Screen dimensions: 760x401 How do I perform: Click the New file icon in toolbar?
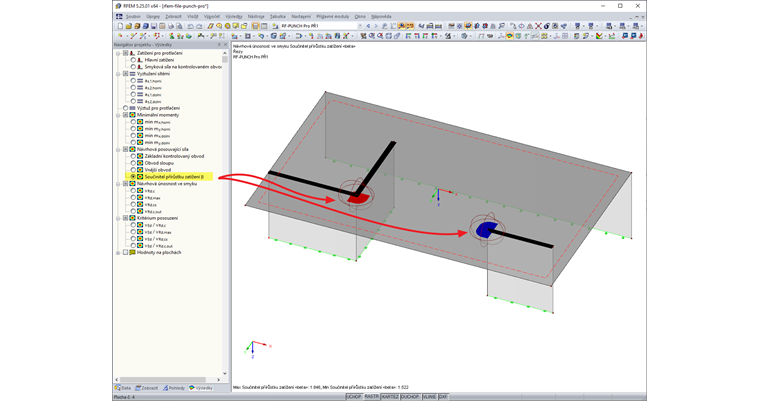(120, 26)
